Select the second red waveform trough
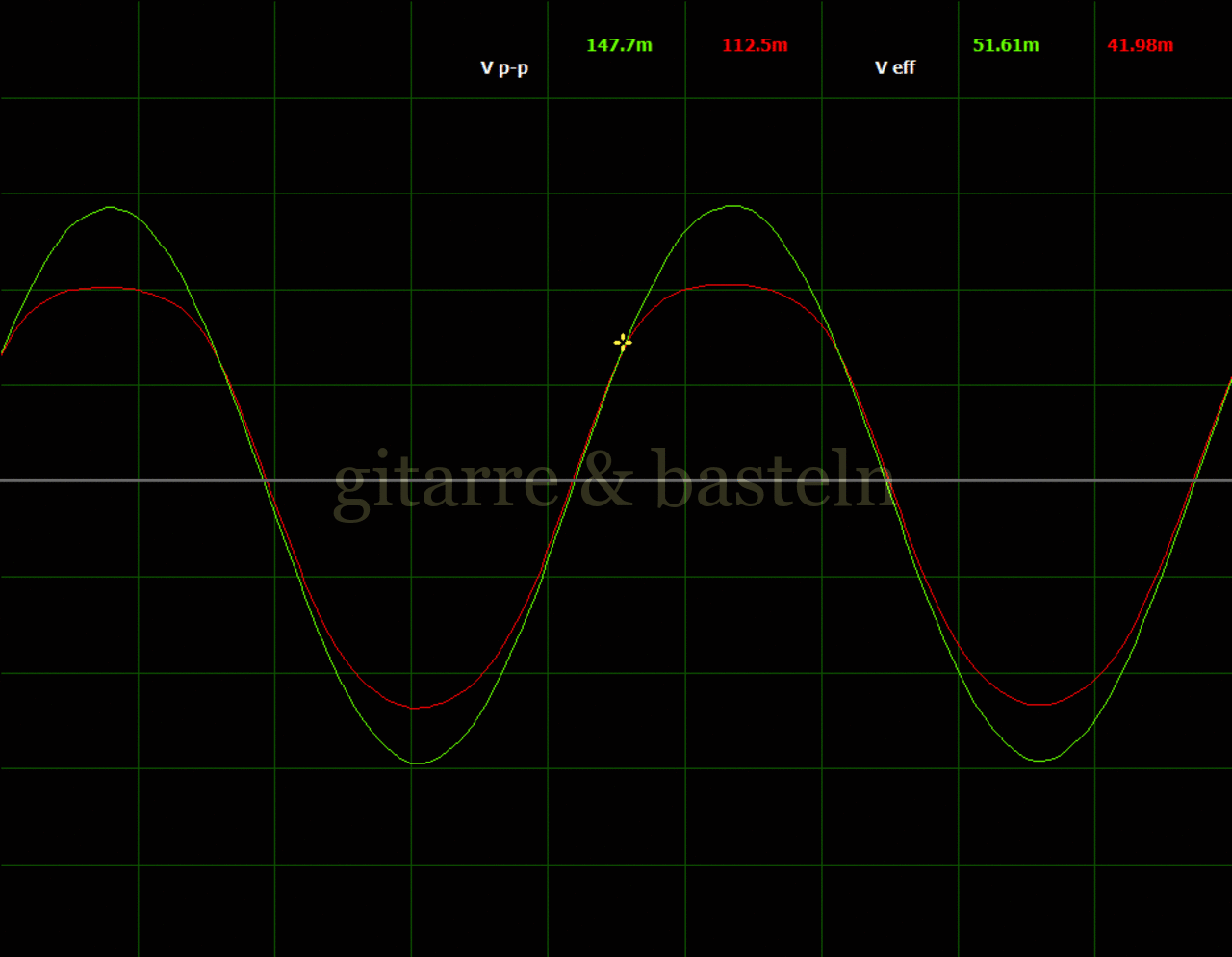This screenshot has width=1232, height=957. pos(1040,705)
